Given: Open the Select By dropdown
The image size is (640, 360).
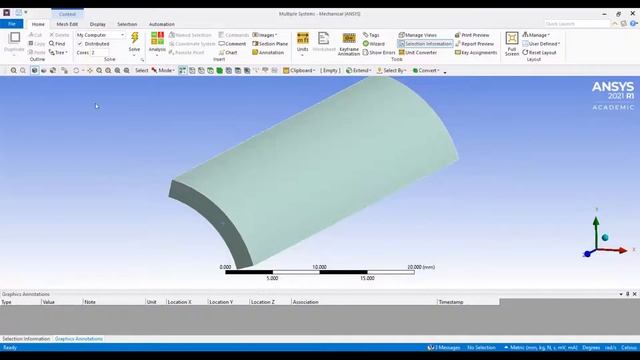Looking at the screenshot, I should (391, 71).
